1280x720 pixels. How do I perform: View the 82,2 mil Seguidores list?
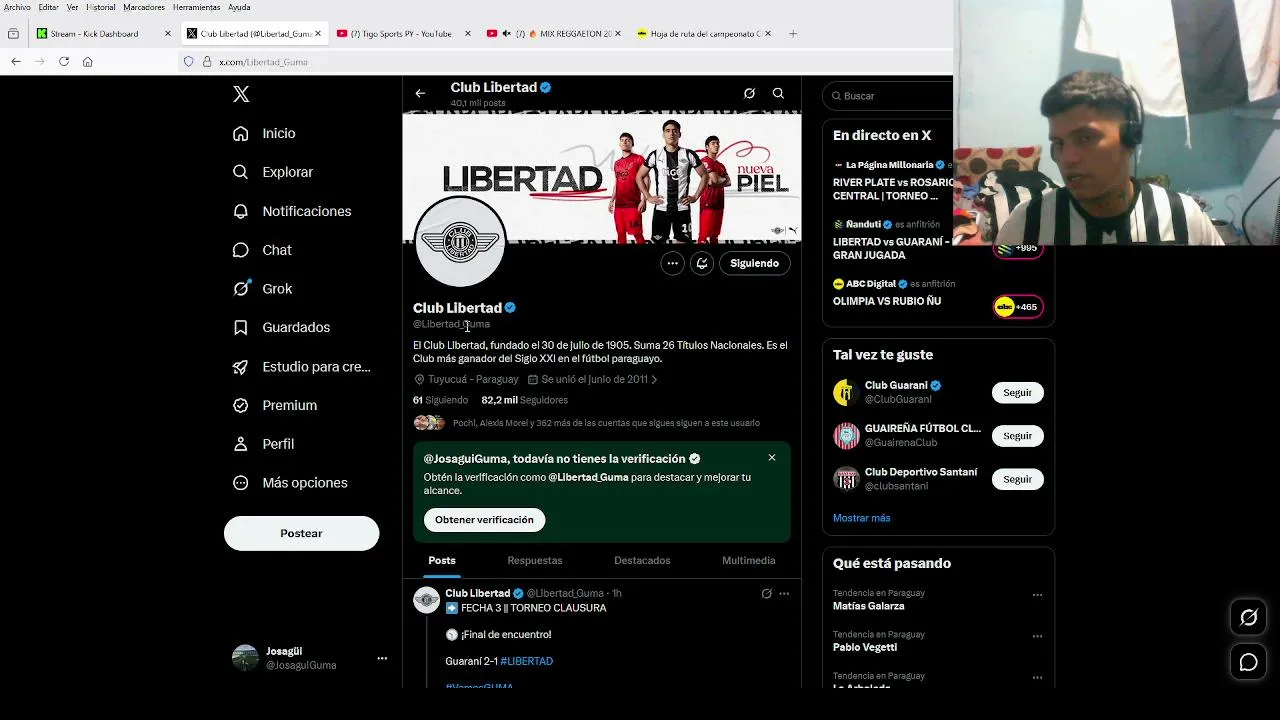click(524, 400)
